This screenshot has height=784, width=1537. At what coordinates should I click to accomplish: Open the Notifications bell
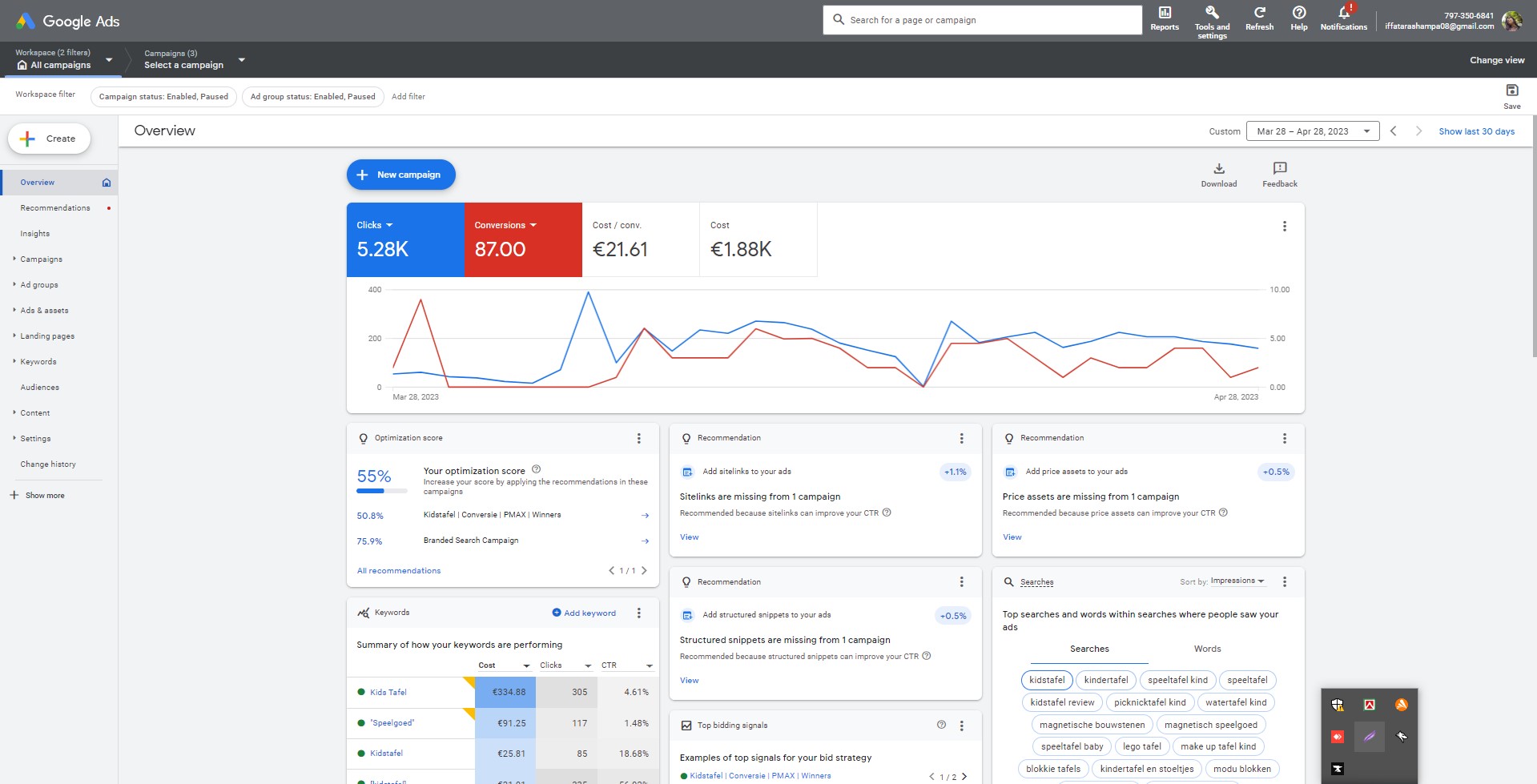[x=1342, y=20]
